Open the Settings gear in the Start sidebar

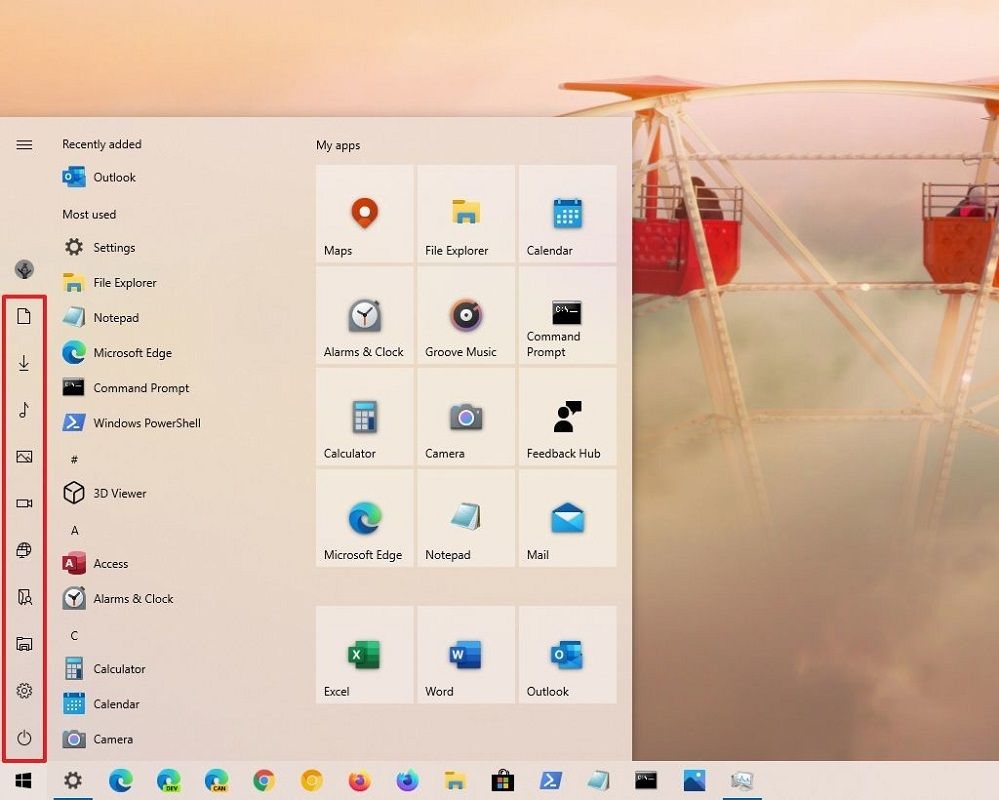click(24, 690)
